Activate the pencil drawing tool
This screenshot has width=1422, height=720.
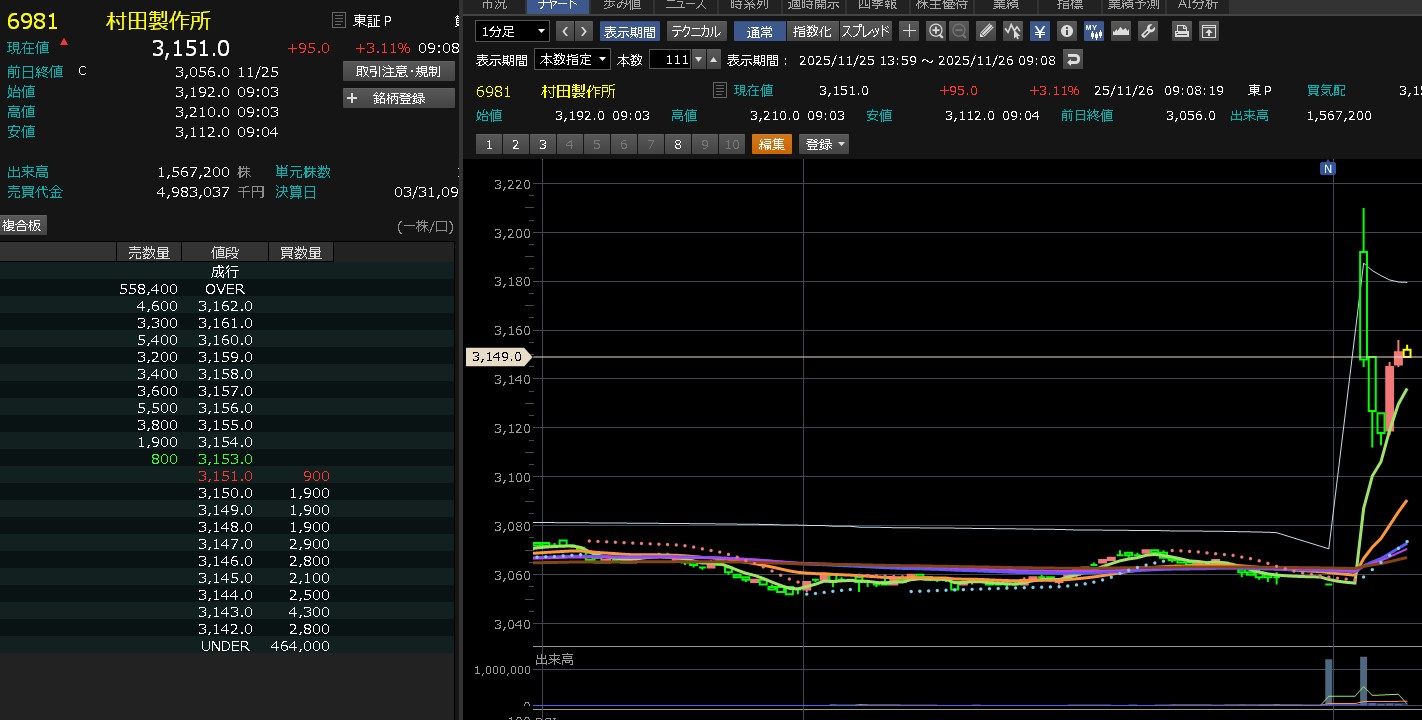986,31
